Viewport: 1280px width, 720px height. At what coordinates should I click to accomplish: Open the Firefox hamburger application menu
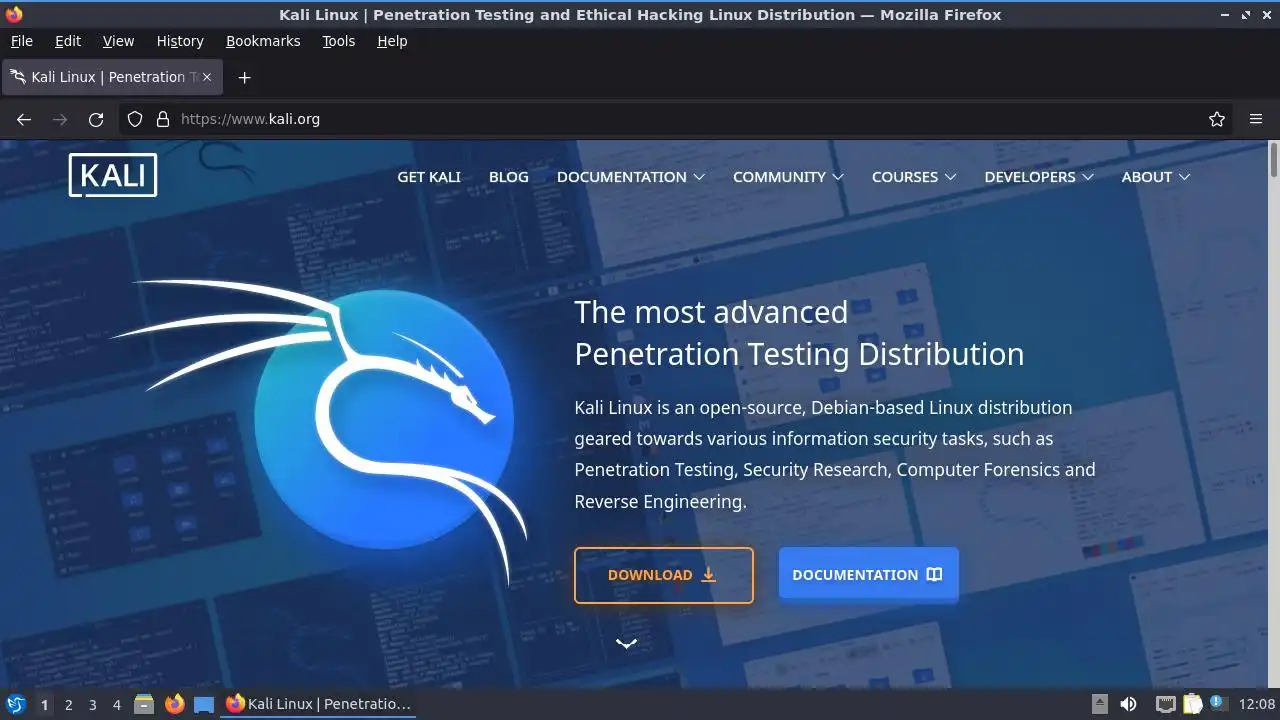tap(1256, 119)
